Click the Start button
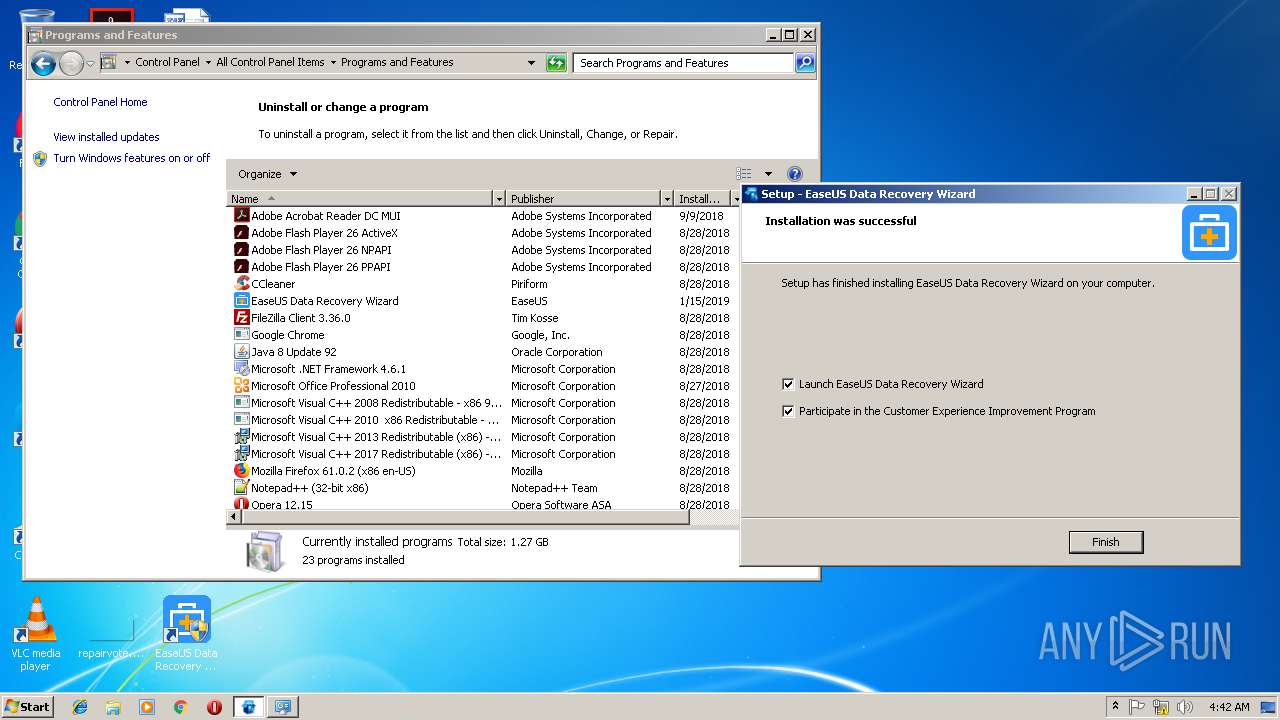Viewport: 1280px width, 720px height. pyautogui.click(x=27, y=706)
